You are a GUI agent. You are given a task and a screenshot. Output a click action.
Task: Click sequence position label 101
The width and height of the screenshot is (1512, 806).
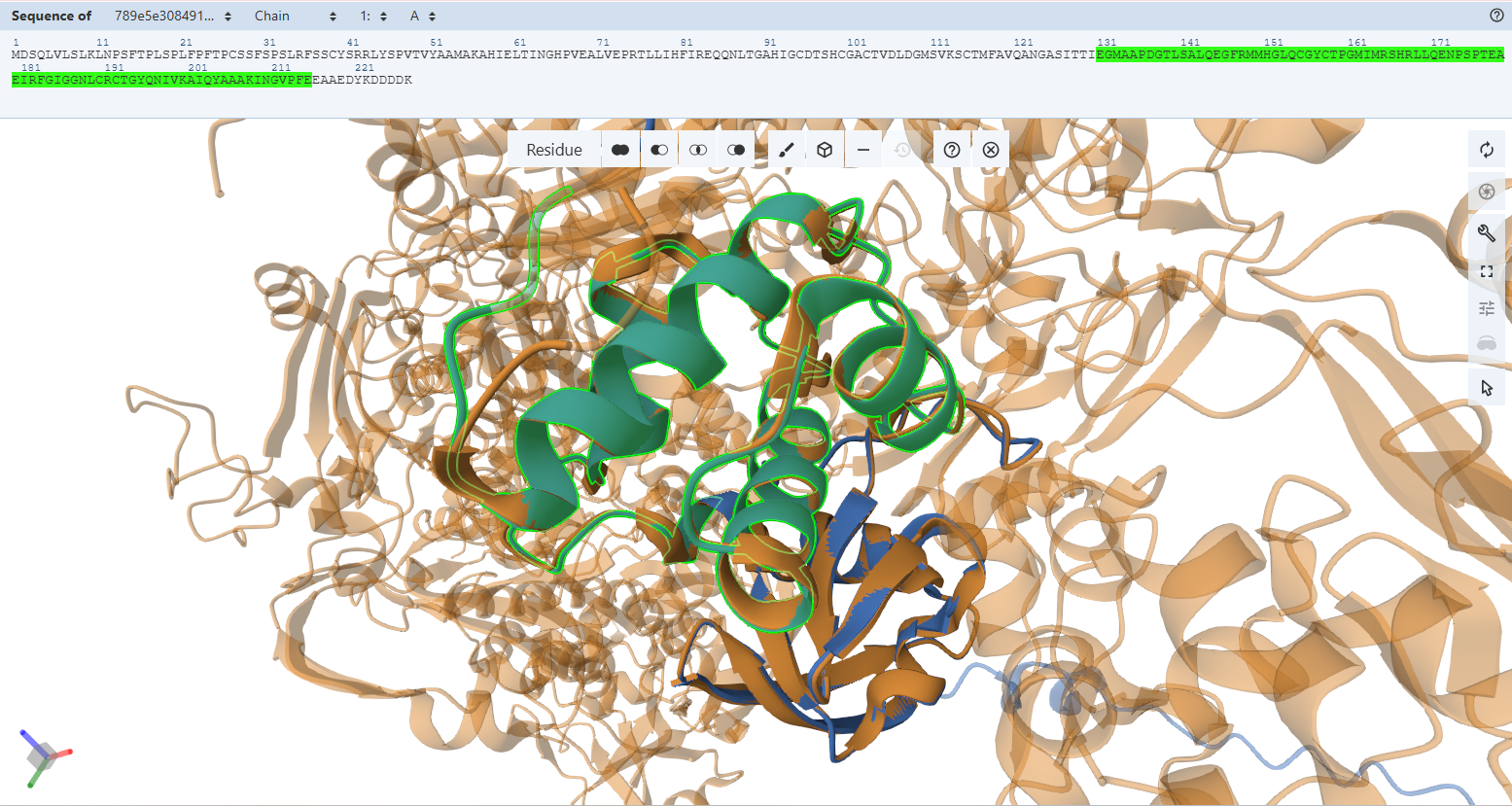(x=857, y=43)
